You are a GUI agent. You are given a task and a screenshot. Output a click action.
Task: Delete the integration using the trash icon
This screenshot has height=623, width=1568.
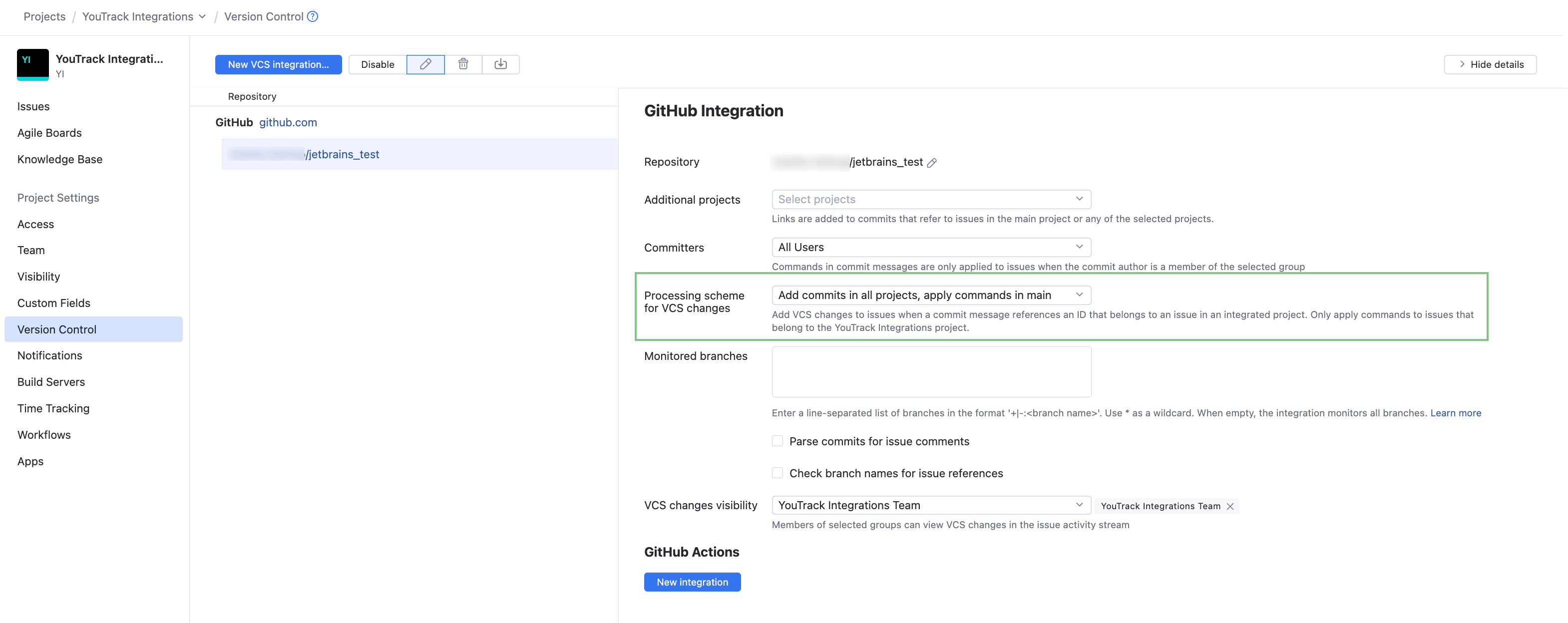click(x=463, y=64)
